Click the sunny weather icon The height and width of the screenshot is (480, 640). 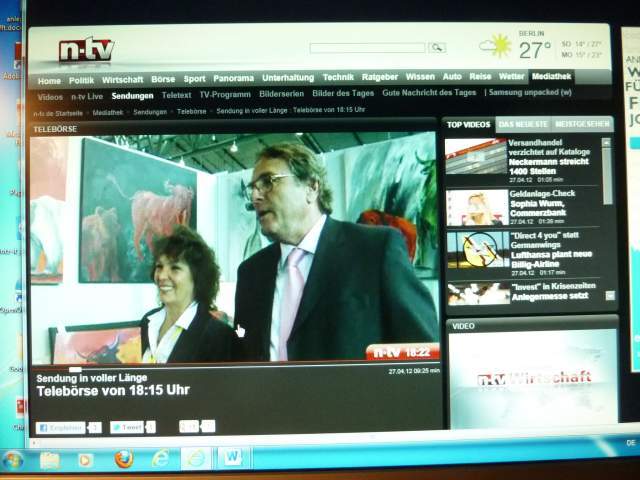[495, 46]
